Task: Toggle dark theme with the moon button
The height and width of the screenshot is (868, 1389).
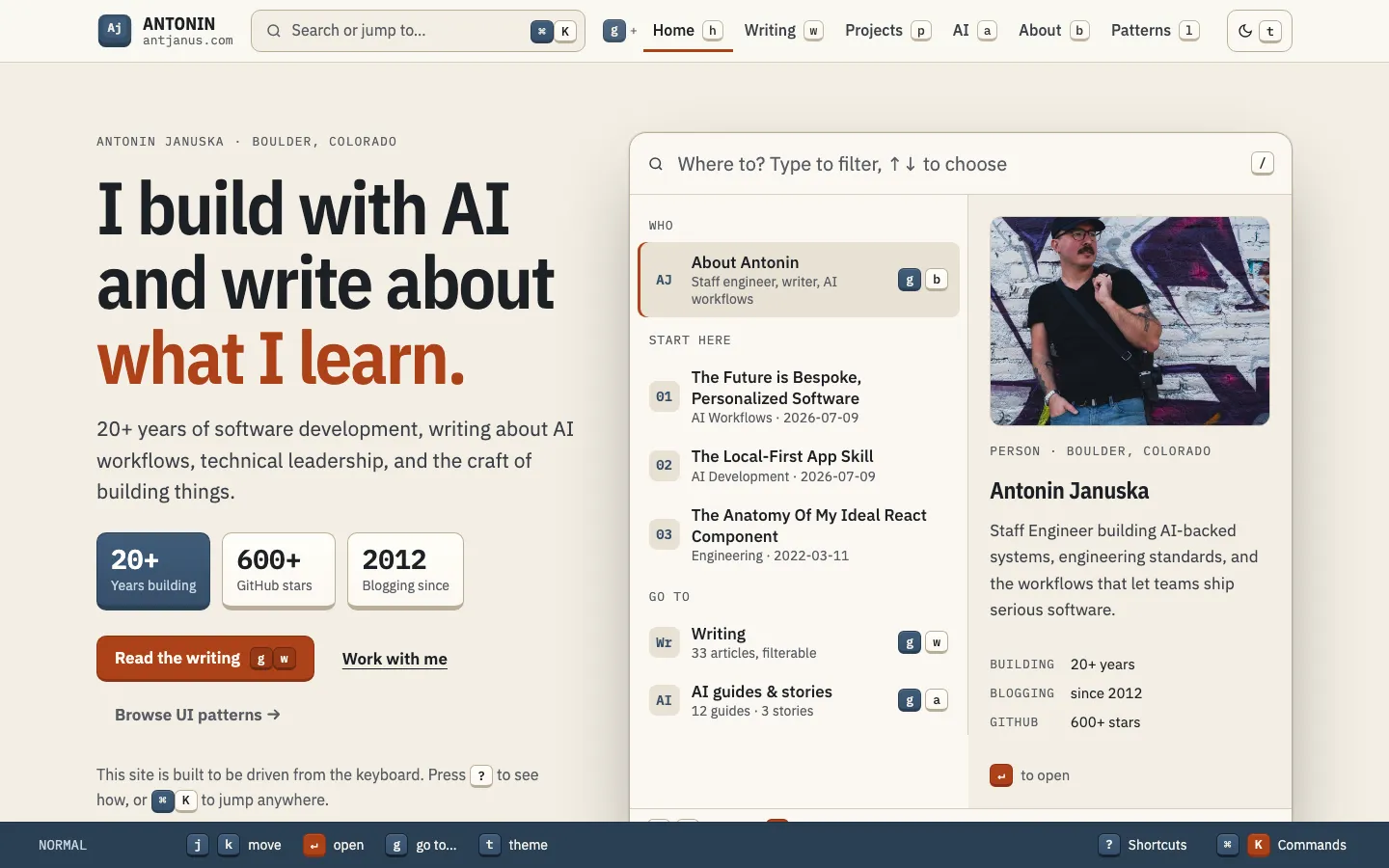Action: 1259,31
